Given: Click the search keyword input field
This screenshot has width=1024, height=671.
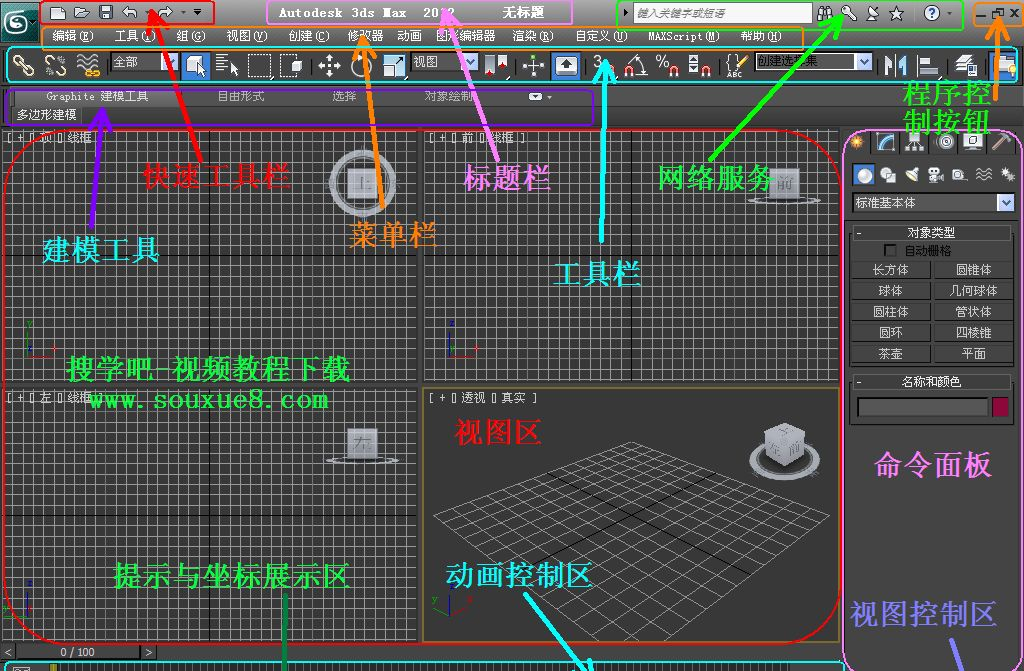Looking at the screenshot, I should [x=722, y=12].
